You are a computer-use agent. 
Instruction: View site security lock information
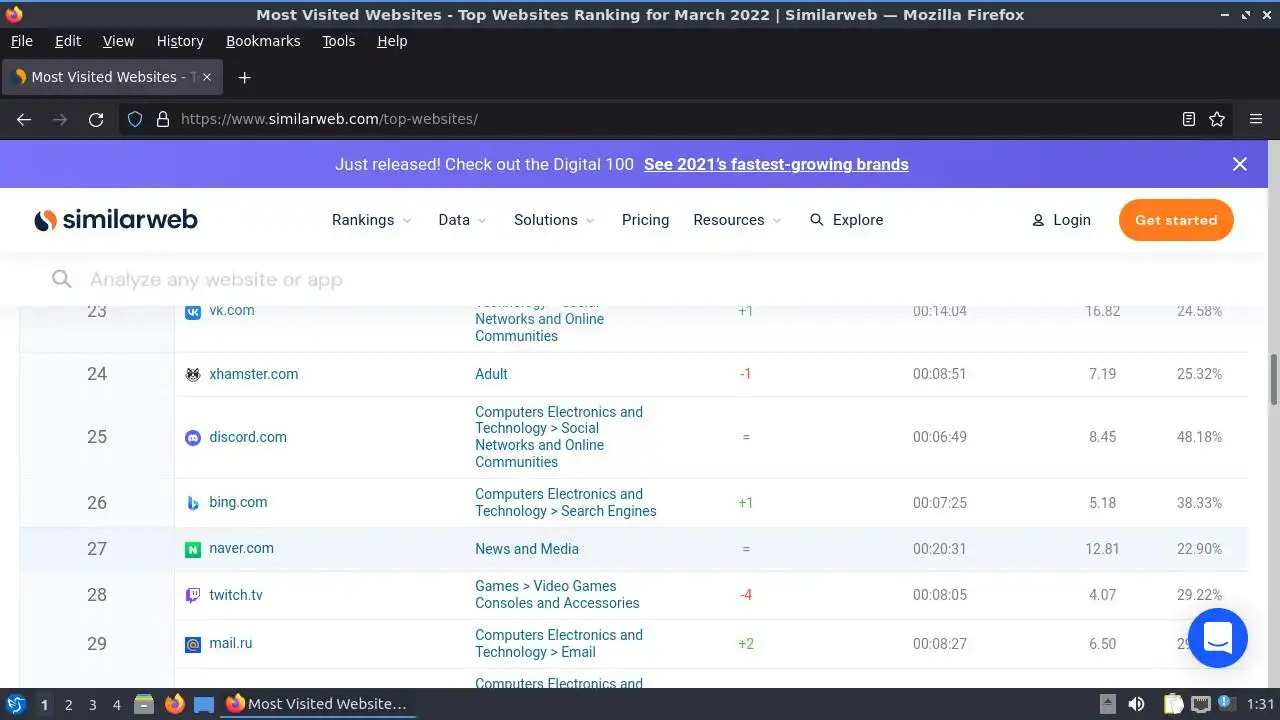[x=163, y=119]
